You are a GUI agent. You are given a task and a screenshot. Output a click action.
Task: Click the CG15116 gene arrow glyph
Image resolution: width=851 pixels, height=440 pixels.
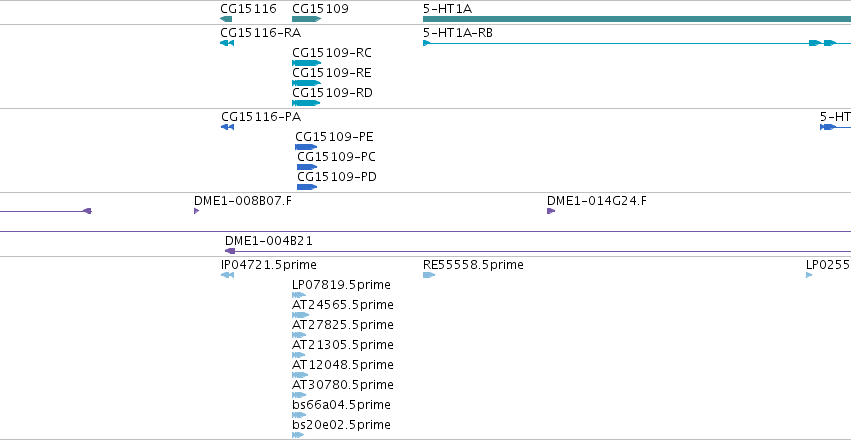point(226,19)
